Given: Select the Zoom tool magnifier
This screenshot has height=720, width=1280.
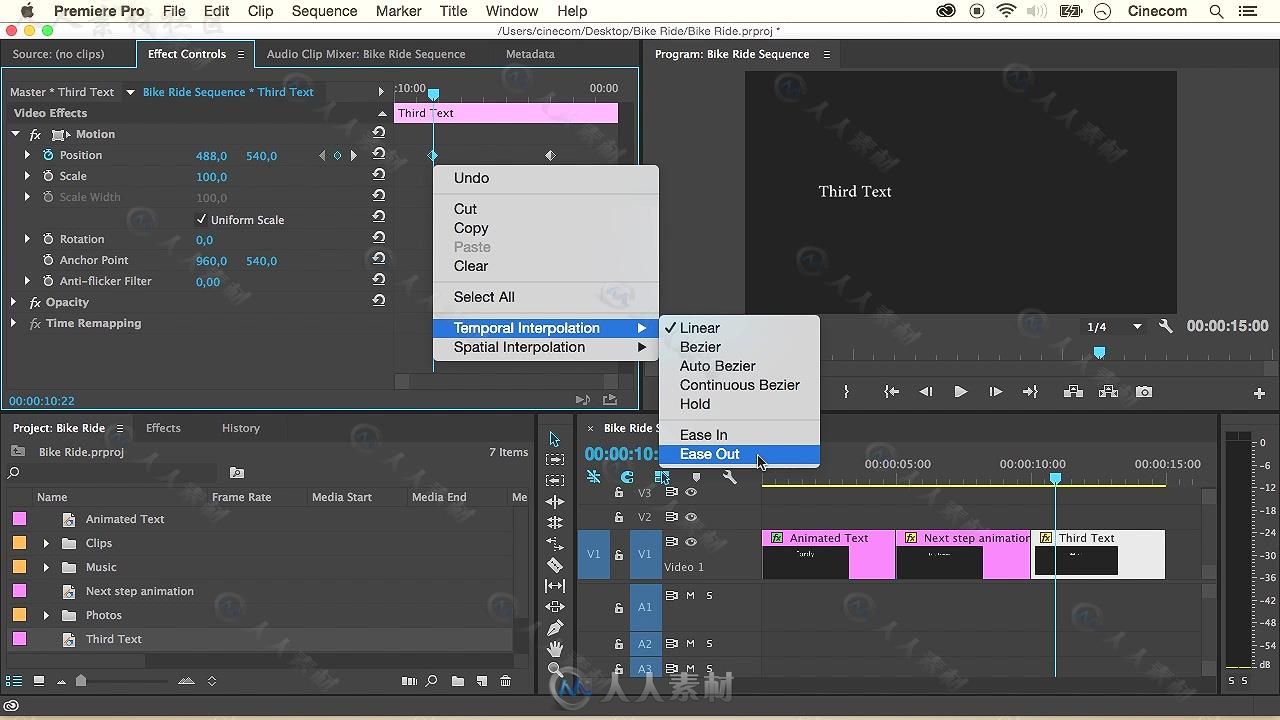Looking at the screenshot, I should (x=555, y=669).
